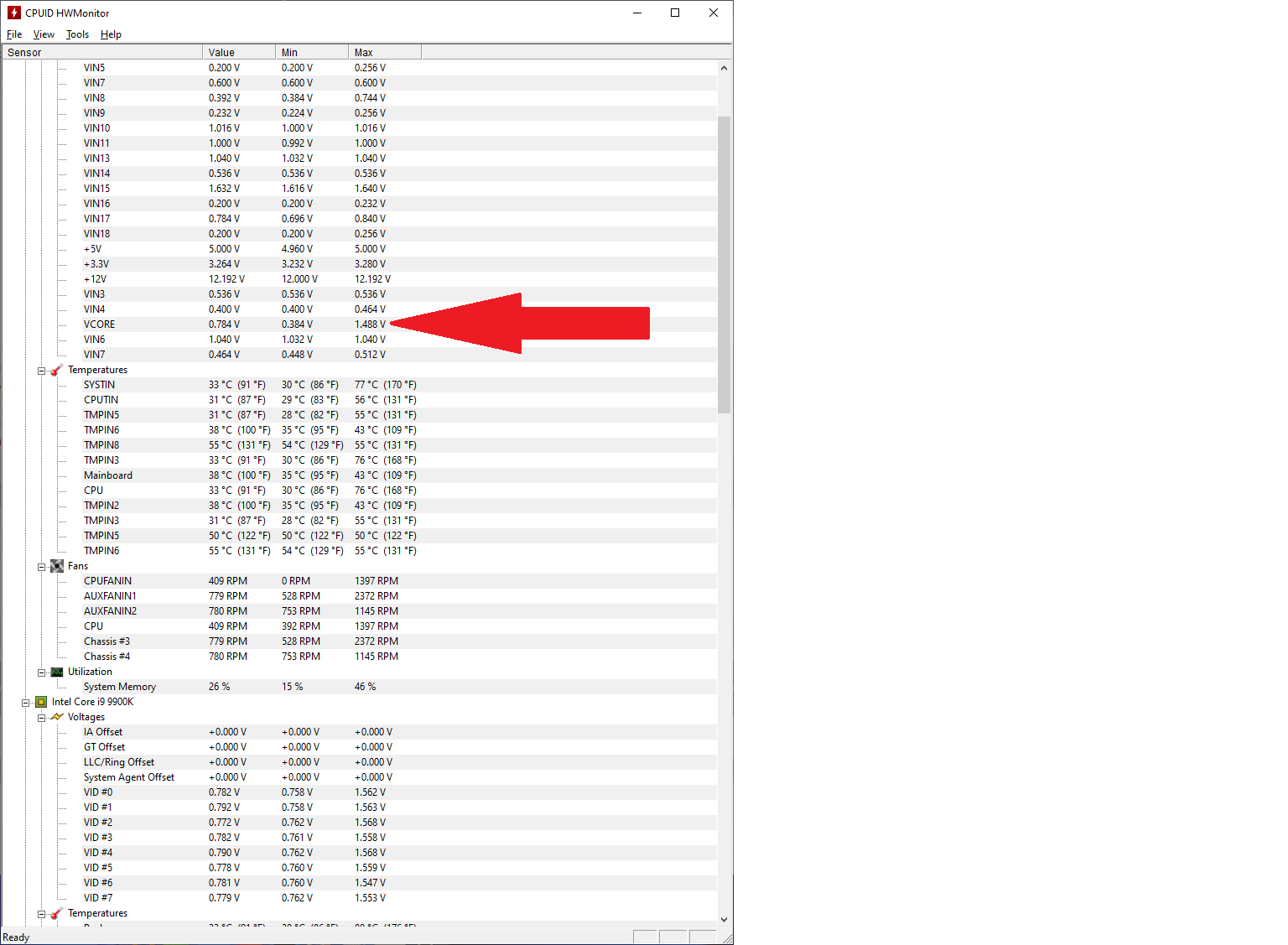This screenshot has height=945, width=1288.
Task: Click the AUXFANIN1 max value 2372 RPM
Action: [x=377, y=596]
